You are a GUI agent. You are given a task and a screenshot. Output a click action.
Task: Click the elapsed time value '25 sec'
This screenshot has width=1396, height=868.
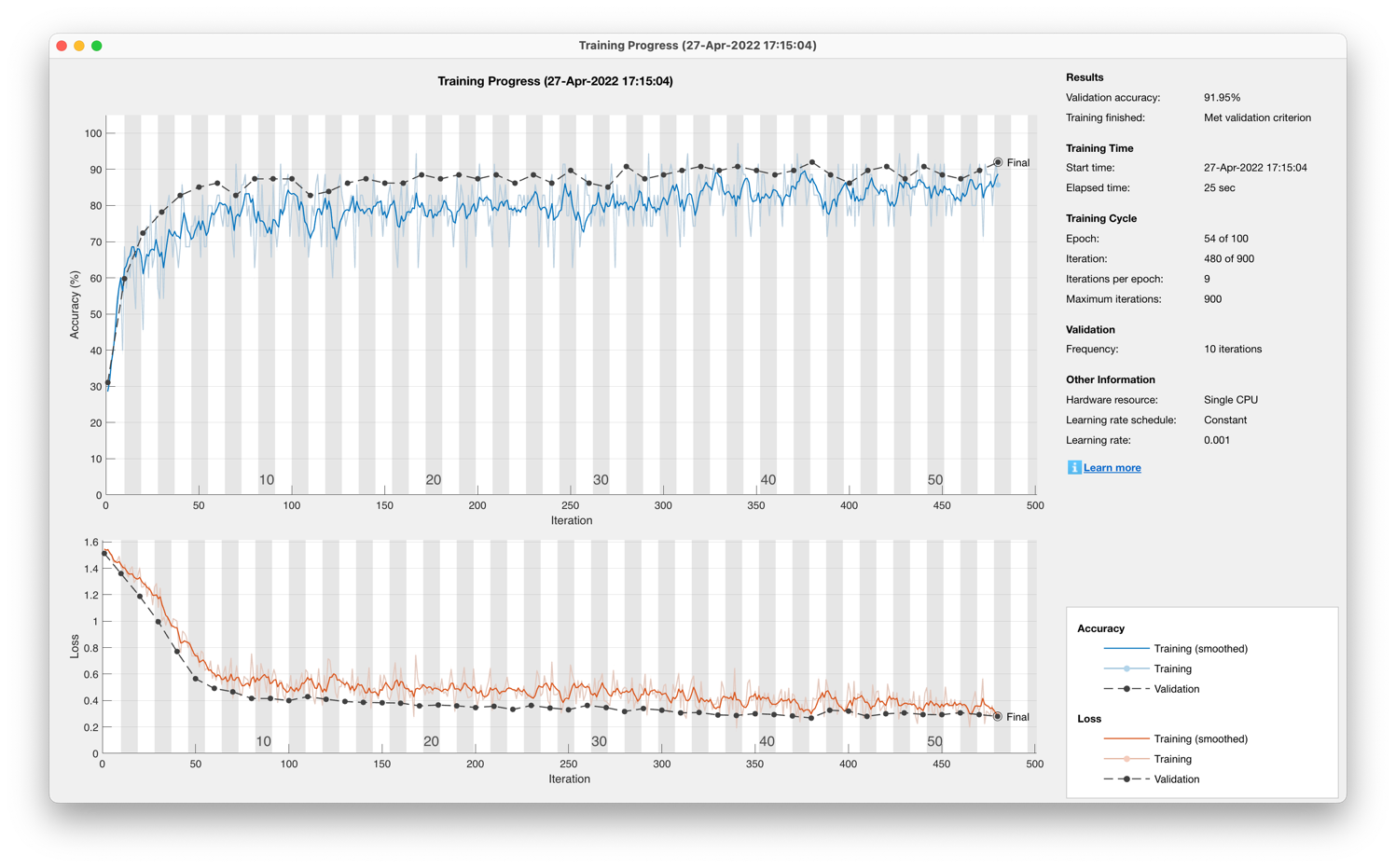[x=1219, y=188]
